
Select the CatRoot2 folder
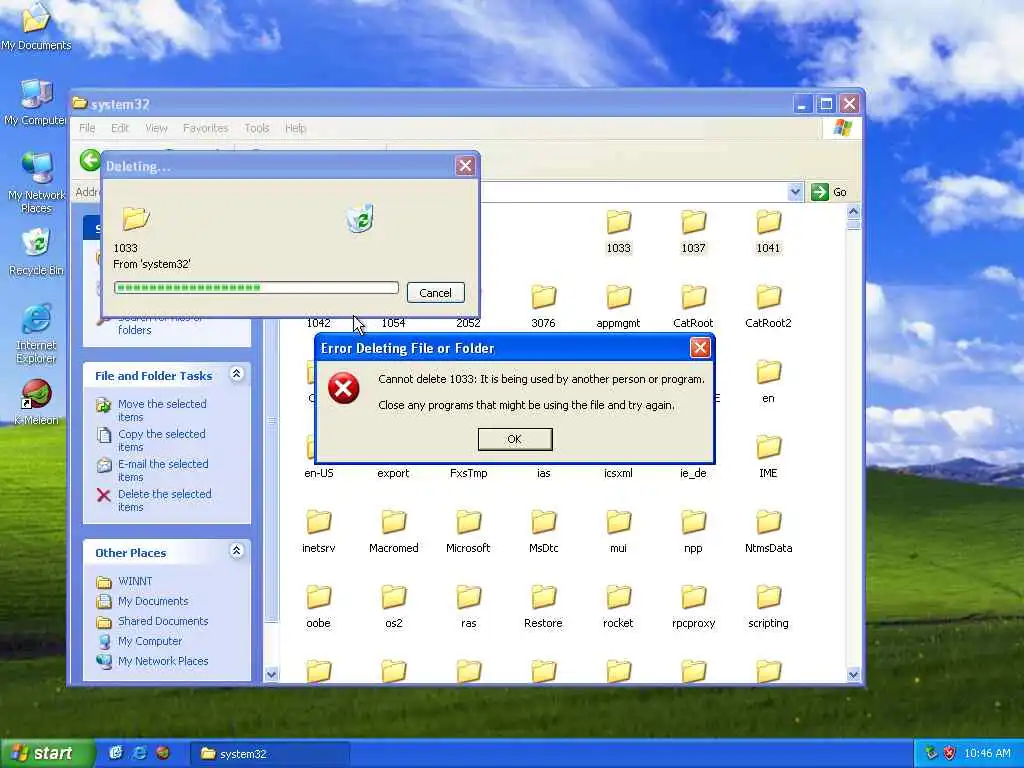point(768,306)
